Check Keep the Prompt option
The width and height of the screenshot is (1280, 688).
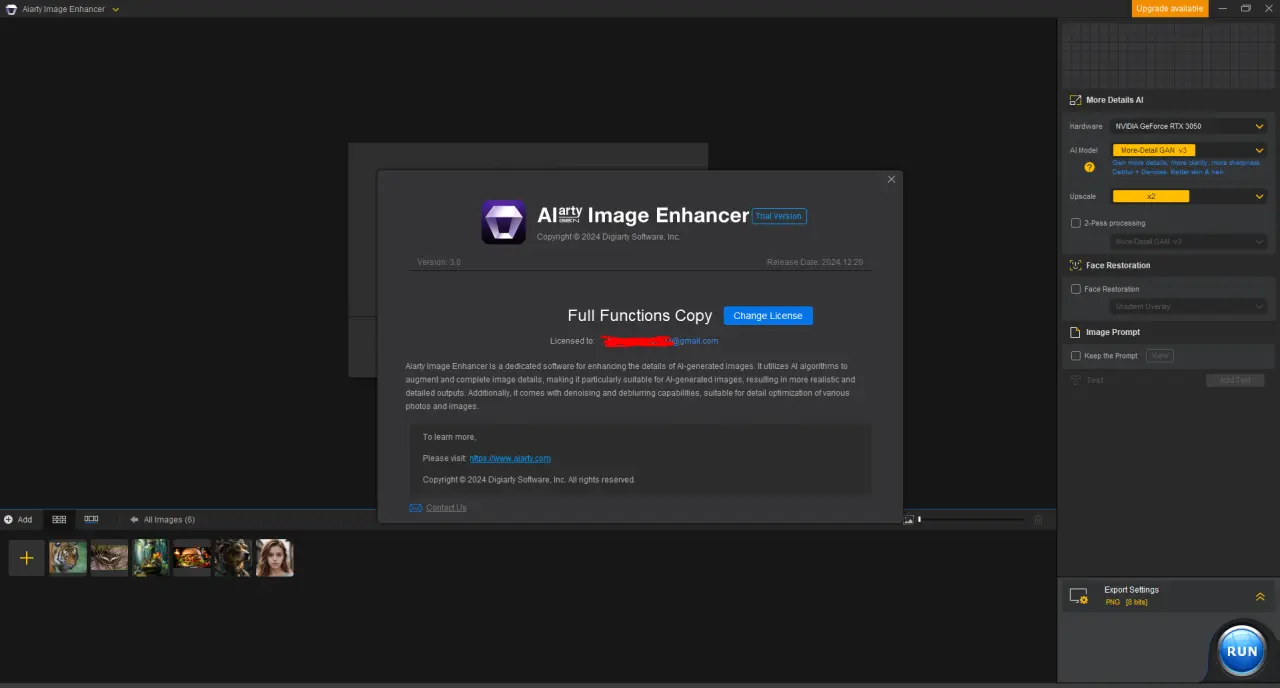tap(1076, 356)
